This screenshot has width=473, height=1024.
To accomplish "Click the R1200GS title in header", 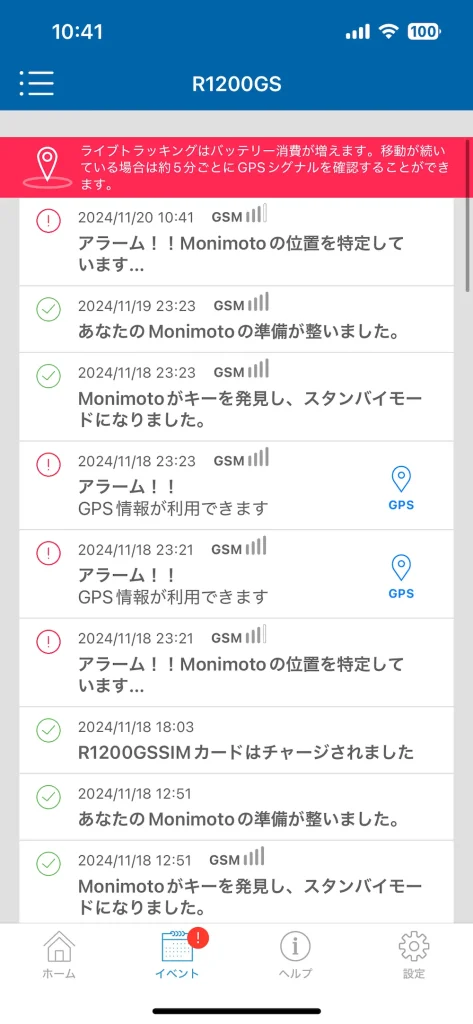I will click(x=236, y=84).
